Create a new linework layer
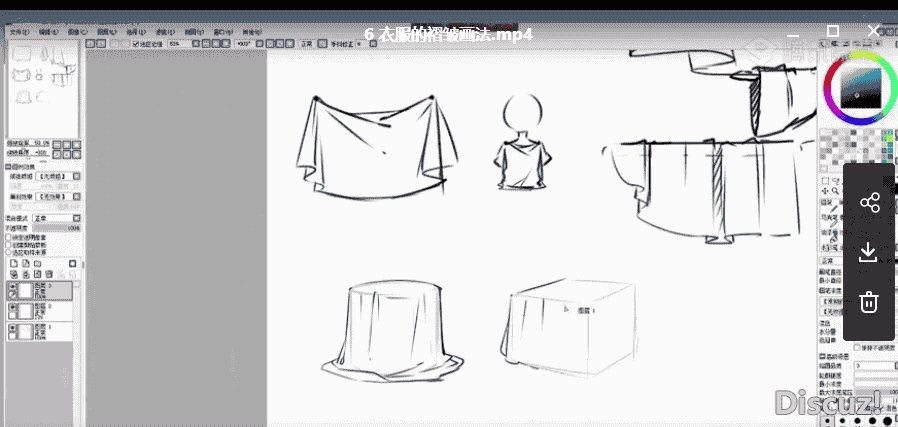The width and height of the screenshot is (898, 427). [26, 263]
